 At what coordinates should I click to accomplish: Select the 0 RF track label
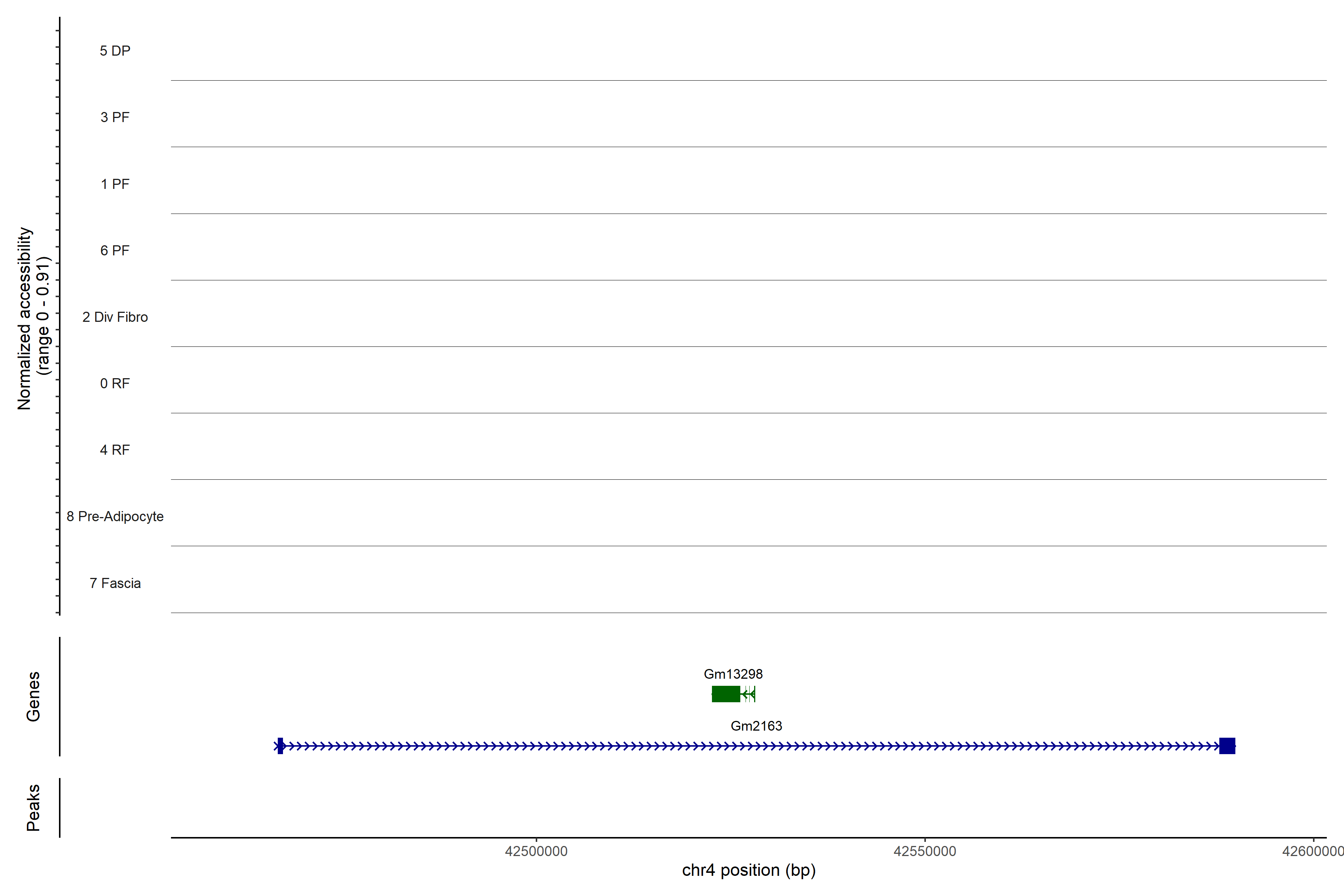point(115,383)
